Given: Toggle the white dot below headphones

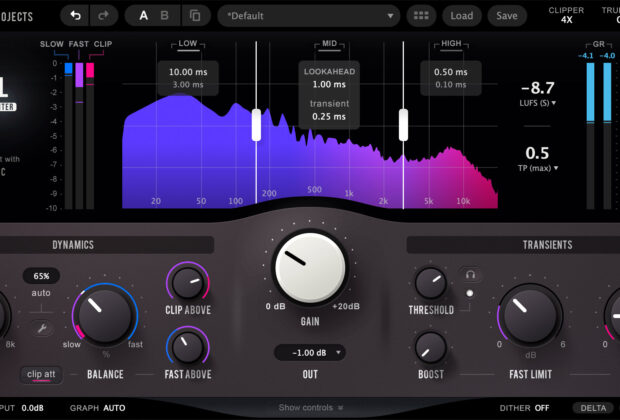Looking at the screenshot, I should pos(470,293).
